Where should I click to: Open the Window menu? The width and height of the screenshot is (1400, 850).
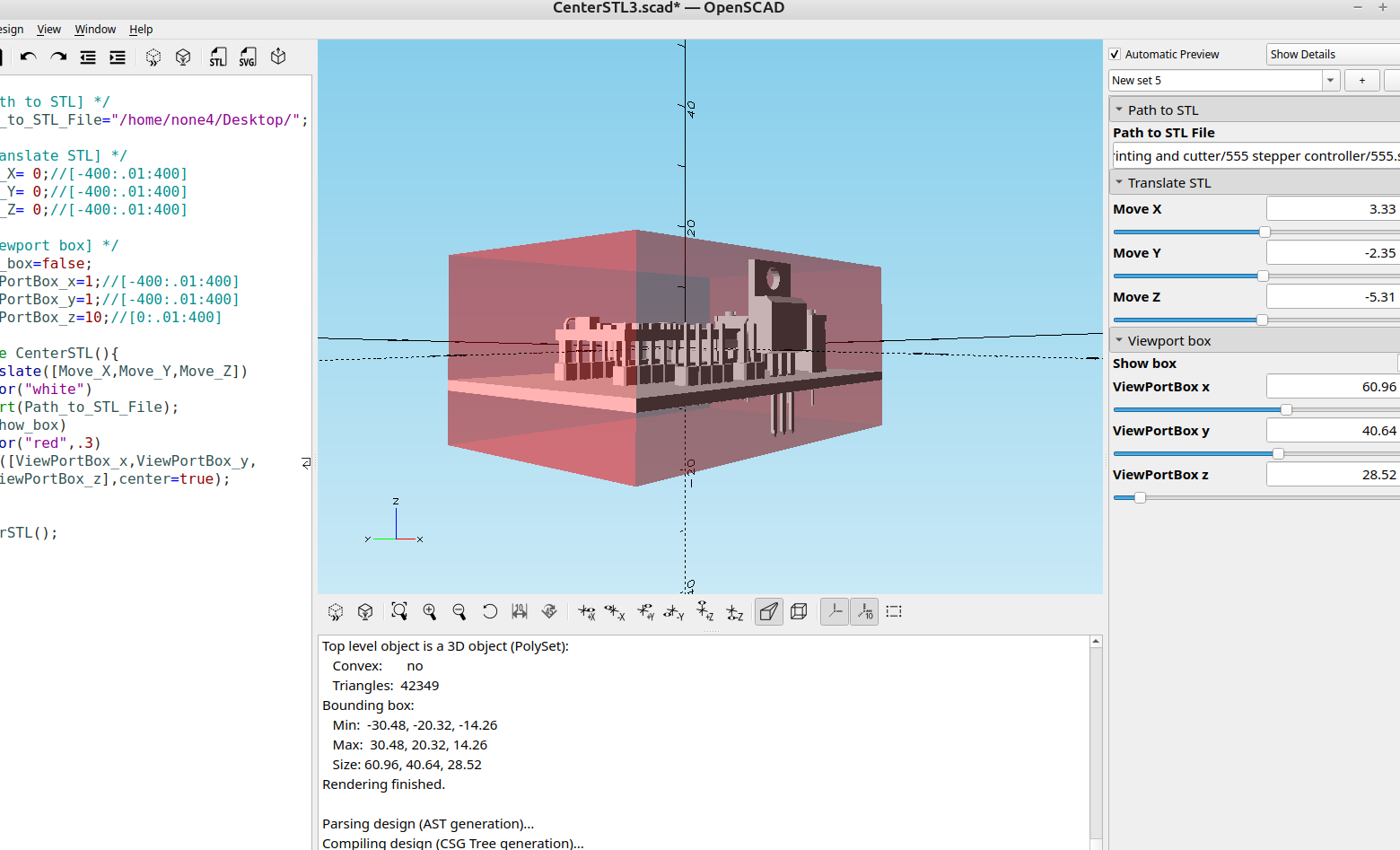click(x=94, y=29)
